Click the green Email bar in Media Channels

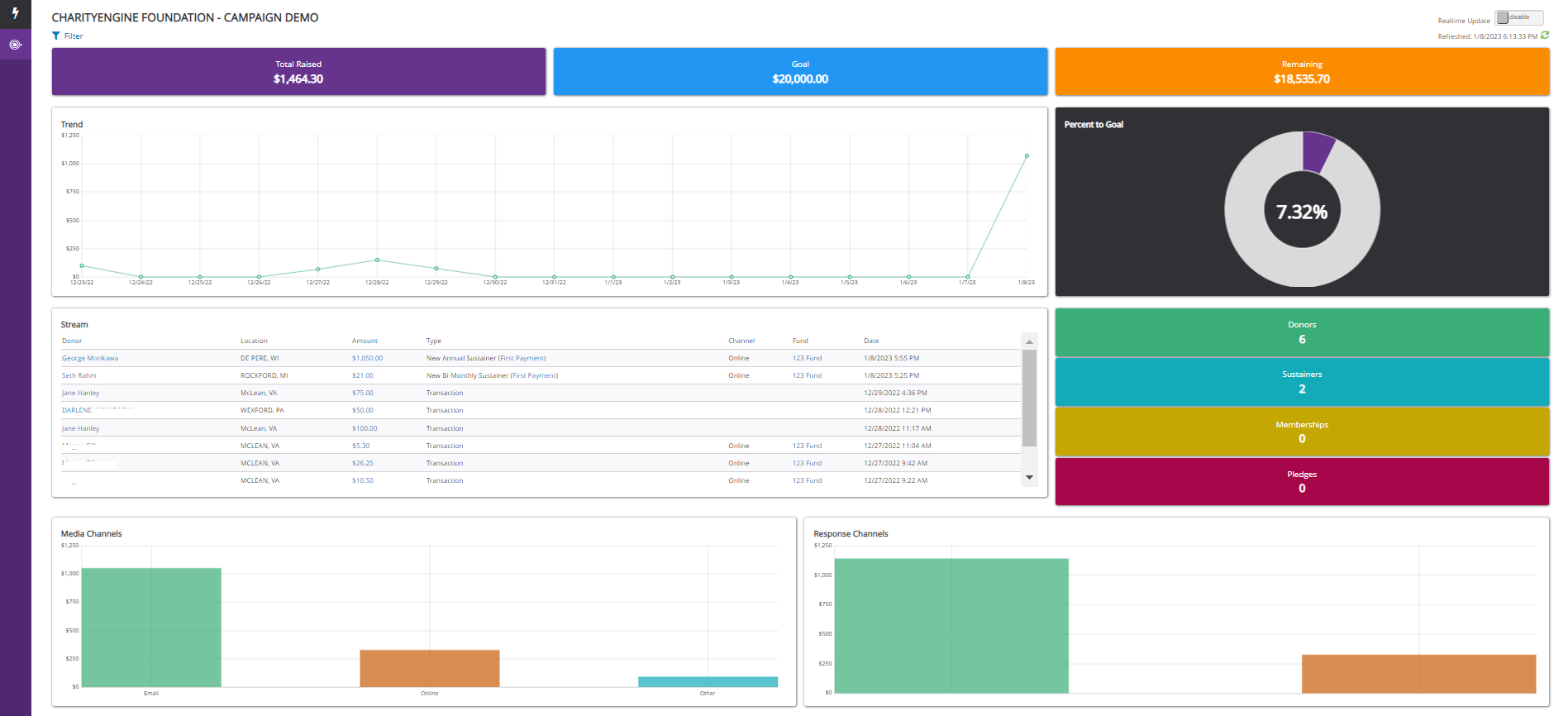click(x=151, y=628)
